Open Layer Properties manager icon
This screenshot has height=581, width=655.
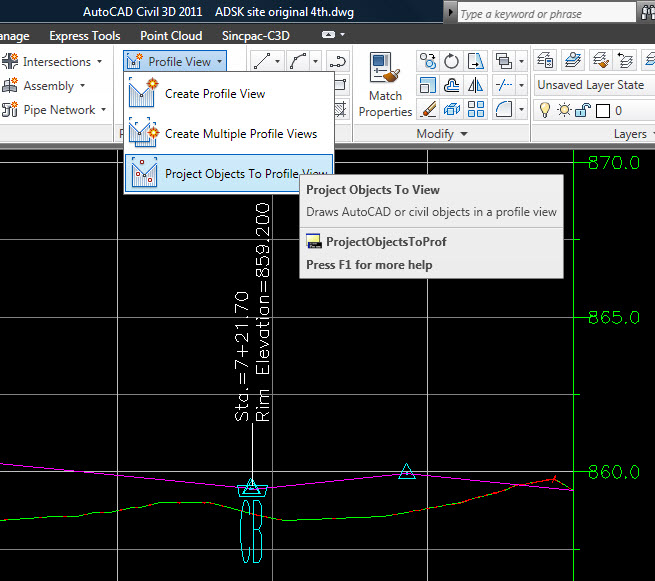(x=546, y=60)
